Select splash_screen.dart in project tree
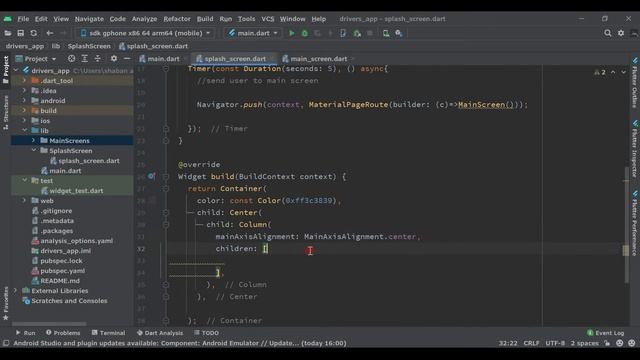Screen dimensions: 640x360 point(89,160)
